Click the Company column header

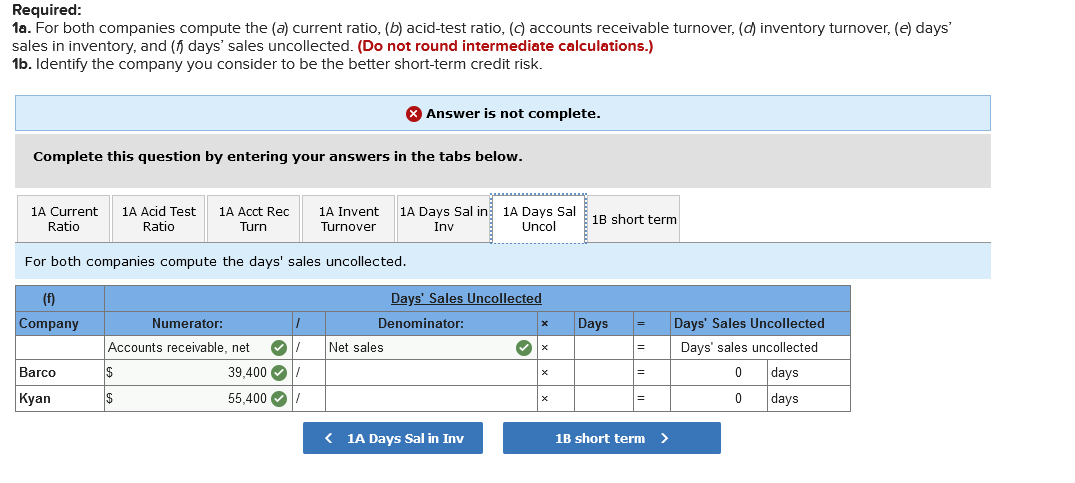49,323
